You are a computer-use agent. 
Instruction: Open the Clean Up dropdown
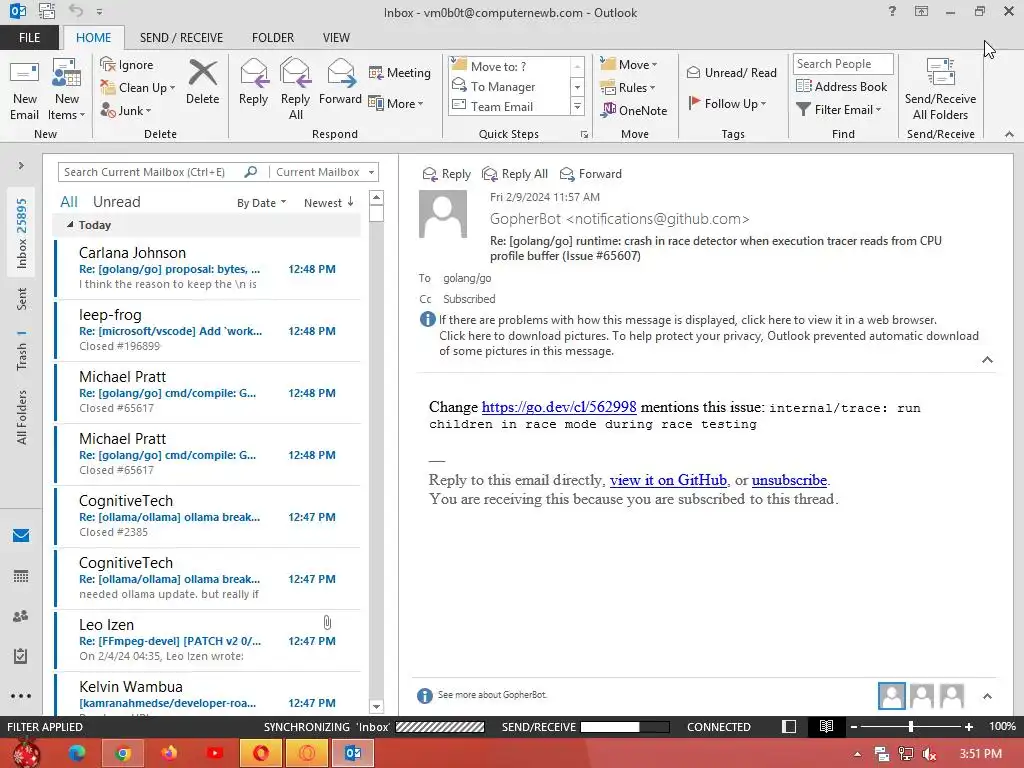[x=138, y=88]
